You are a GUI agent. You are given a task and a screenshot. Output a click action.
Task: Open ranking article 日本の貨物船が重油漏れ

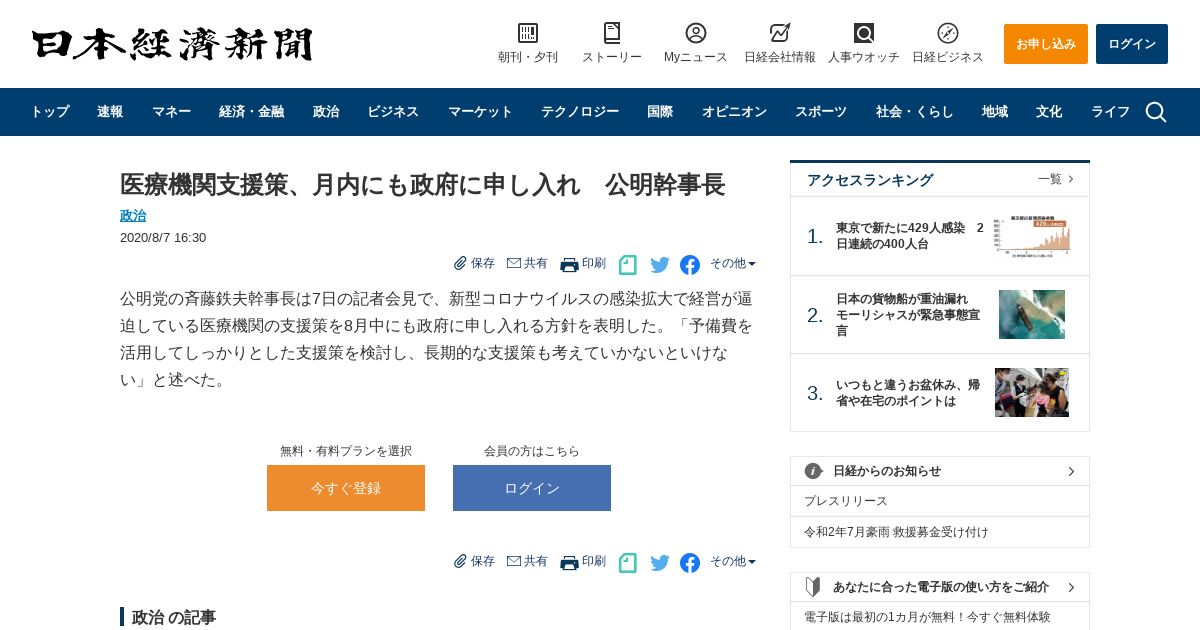(908, 314)
